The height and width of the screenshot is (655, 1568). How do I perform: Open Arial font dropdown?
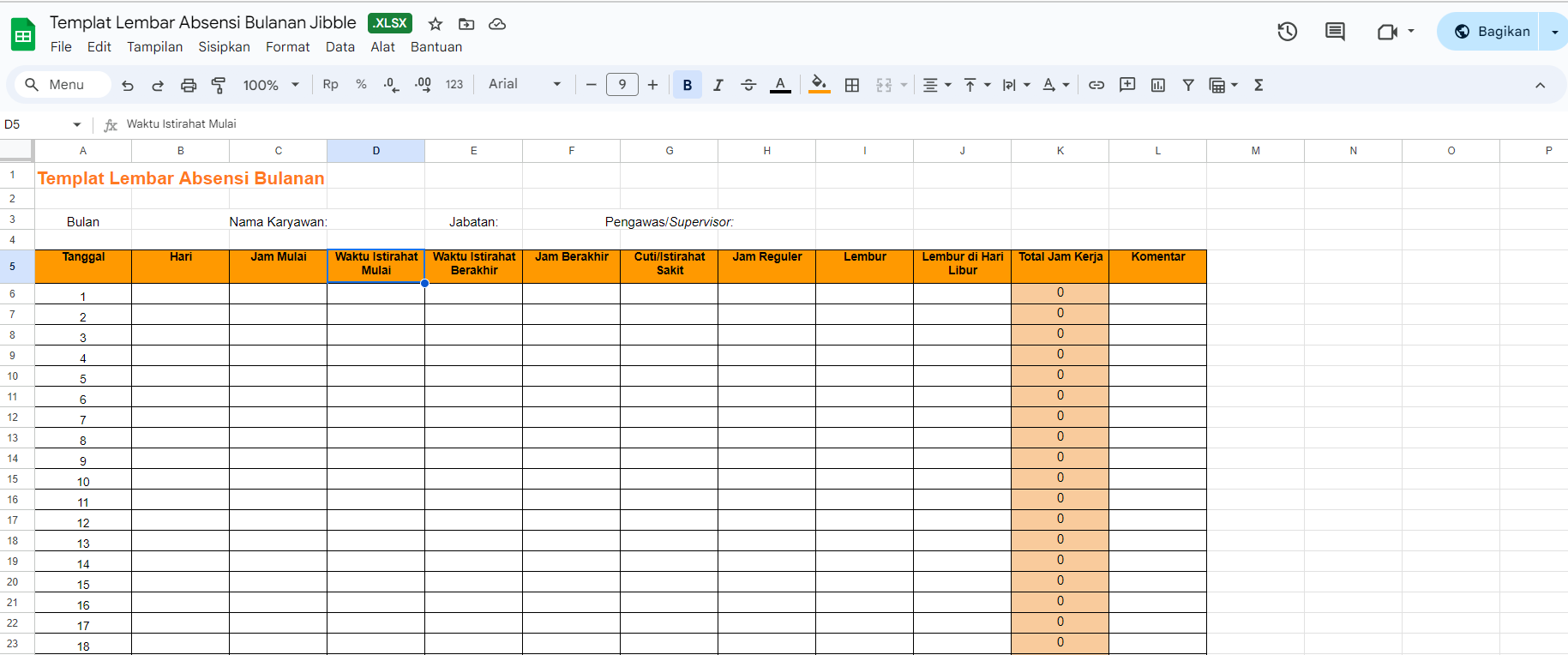tap(524, 84)
